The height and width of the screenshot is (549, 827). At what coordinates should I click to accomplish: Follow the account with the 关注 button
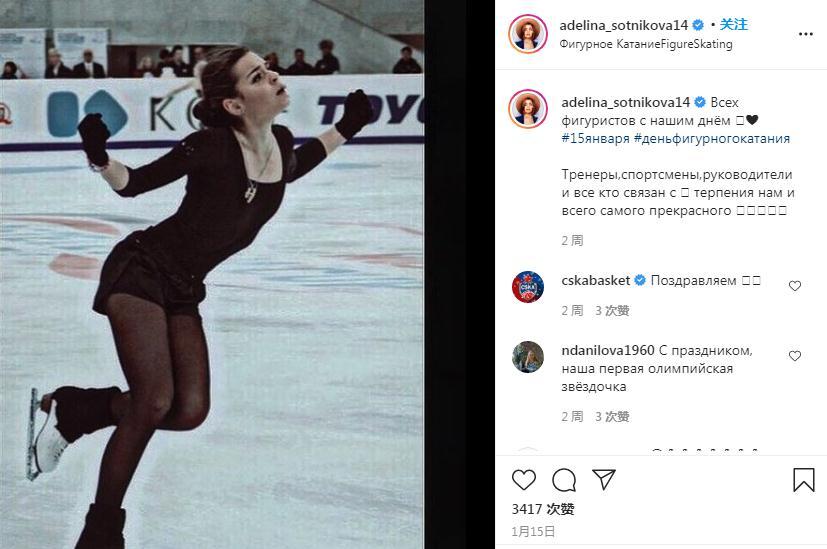pos(734,24)
